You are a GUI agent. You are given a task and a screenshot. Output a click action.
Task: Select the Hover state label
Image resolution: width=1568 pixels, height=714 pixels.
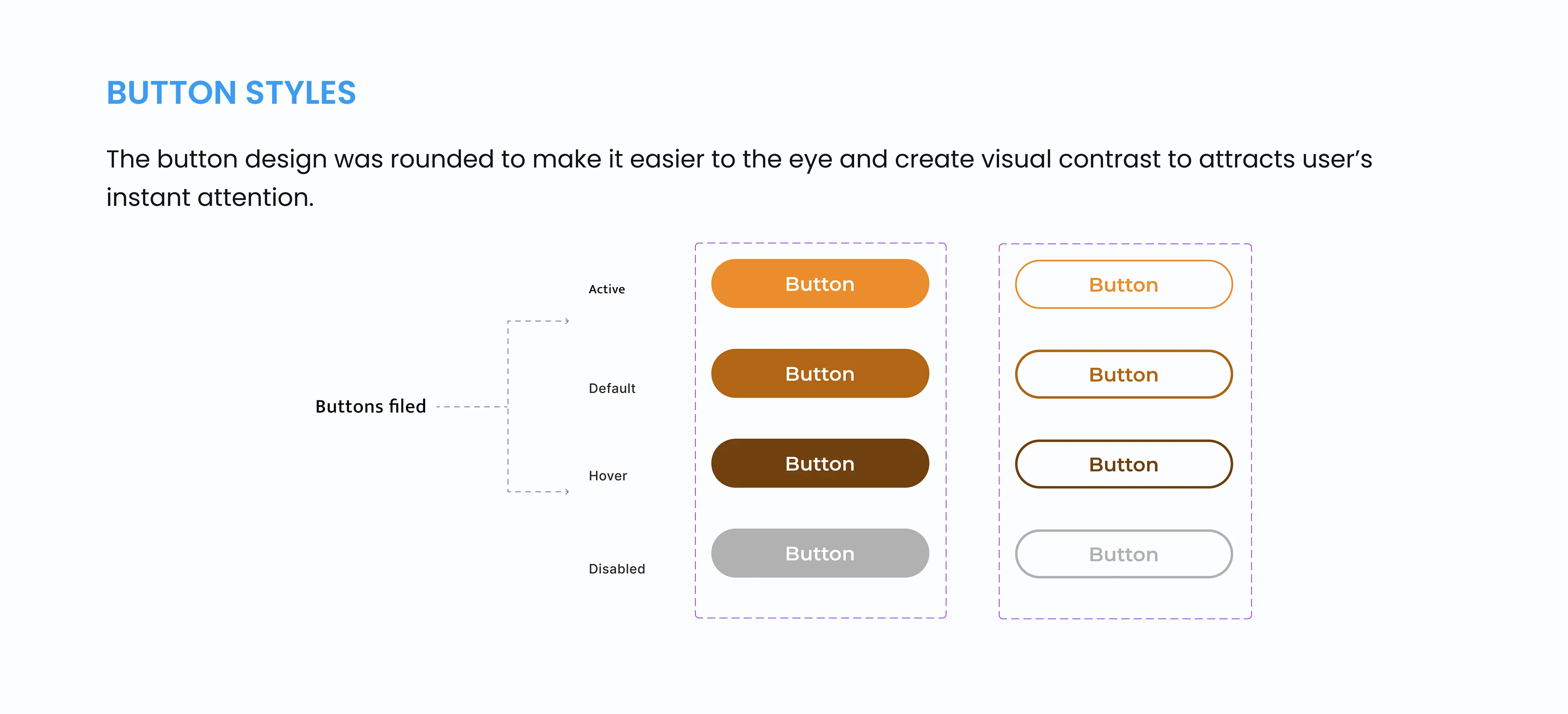(607, 476)
